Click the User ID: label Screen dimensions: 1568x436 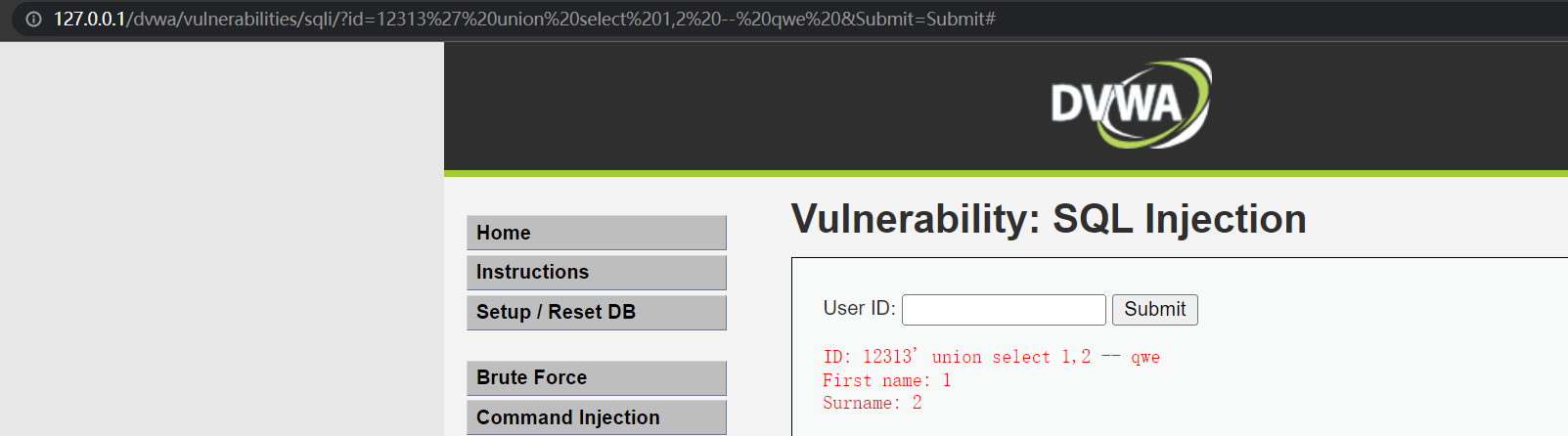tap(859, 308)
